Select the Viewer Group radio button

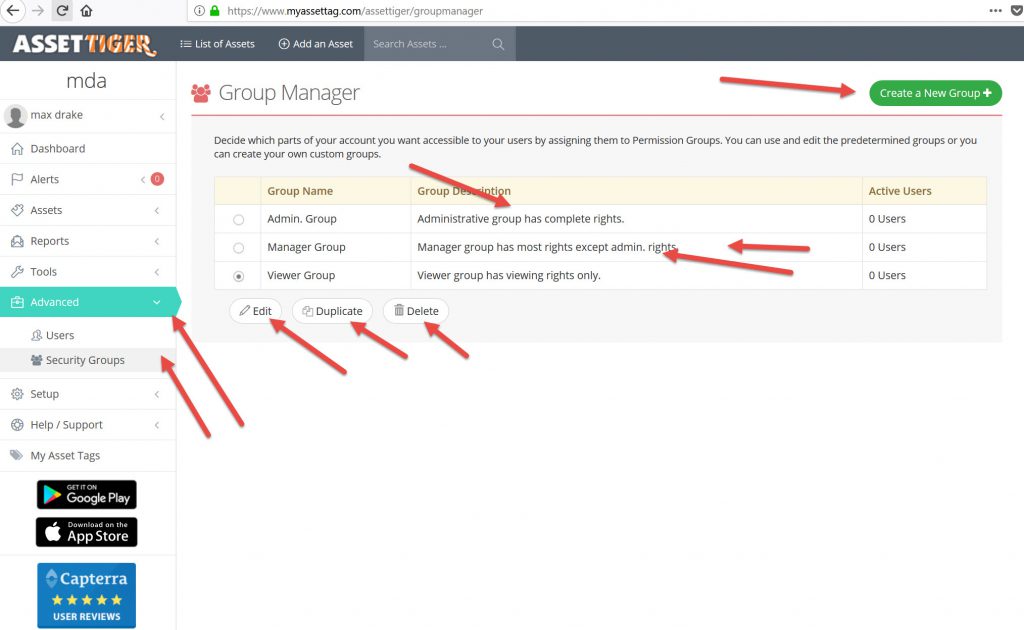coord(238,276)
